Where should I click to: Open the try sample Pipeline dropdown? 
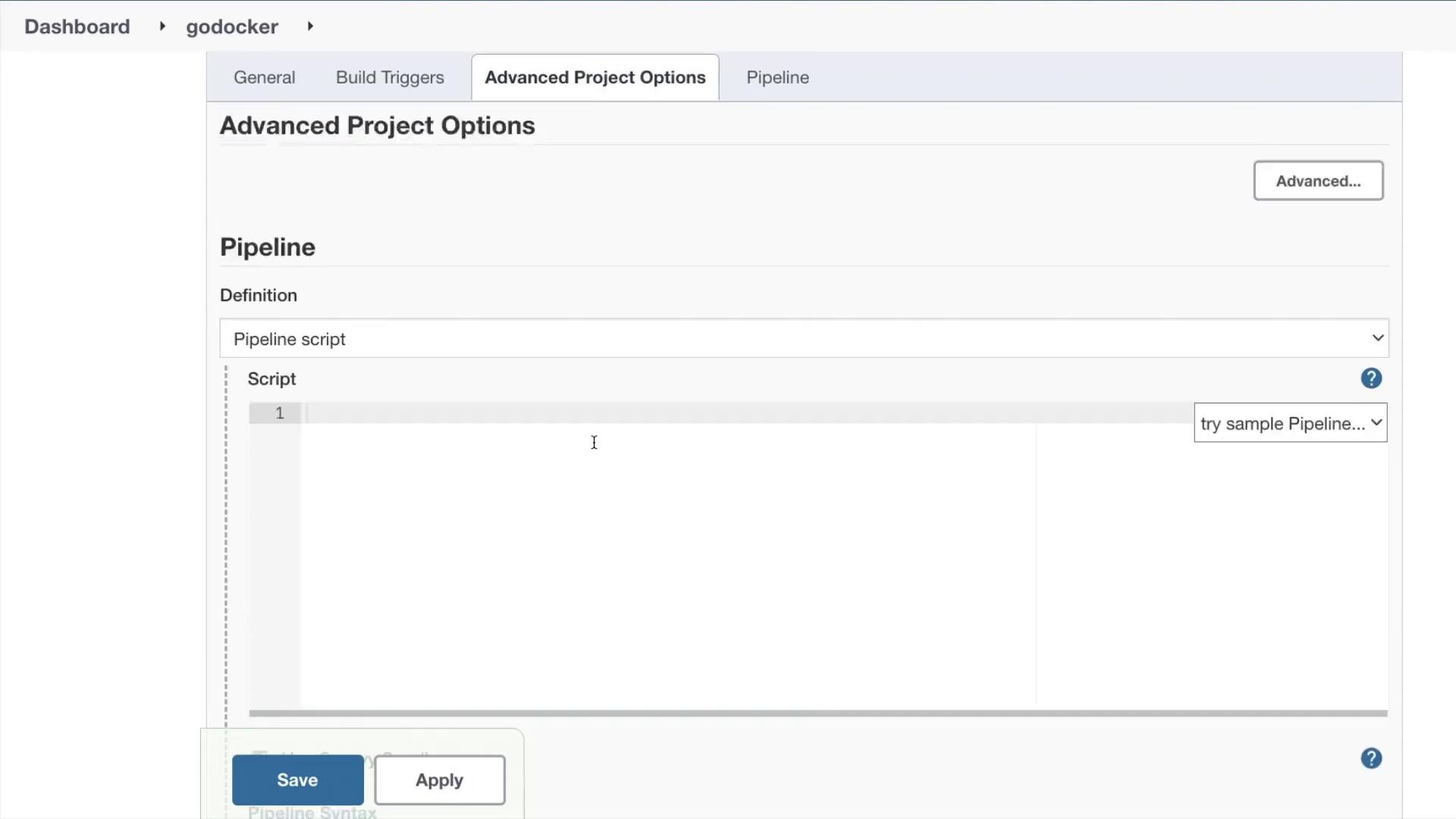point(1290,423)
